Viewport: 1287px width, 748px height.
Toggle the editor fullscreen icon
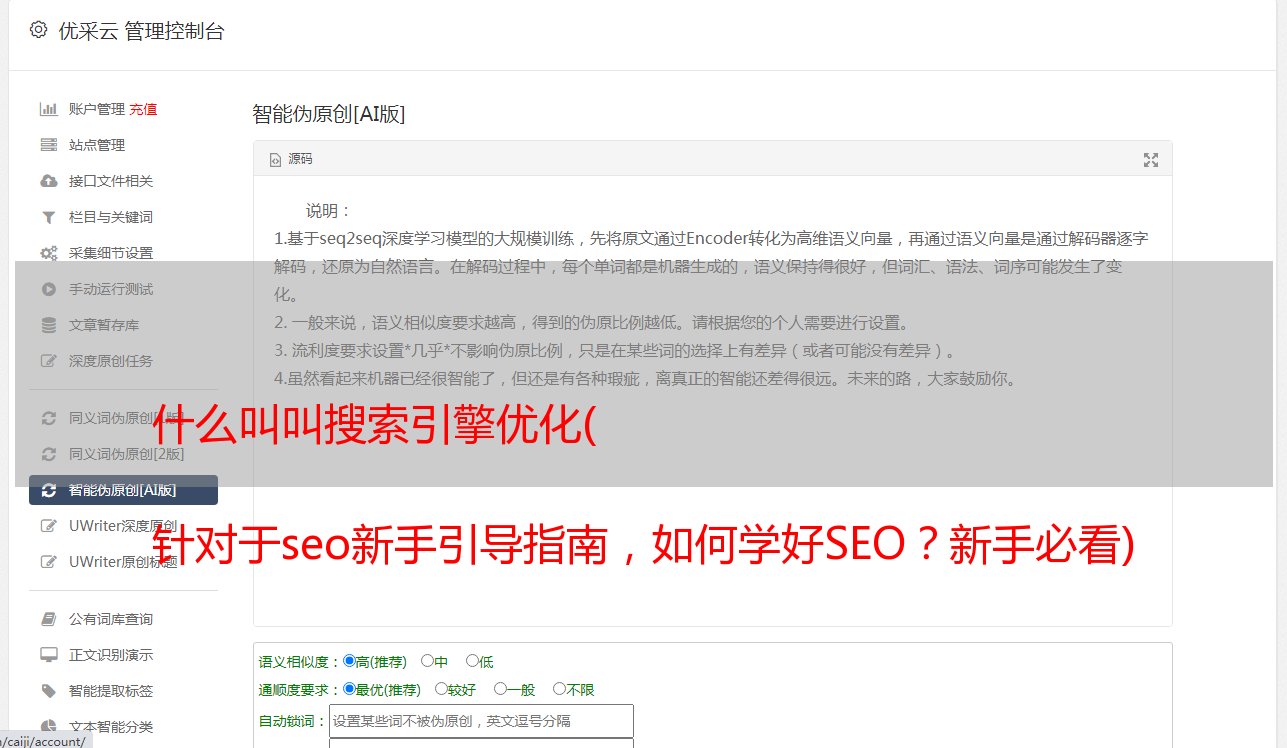1151,160
